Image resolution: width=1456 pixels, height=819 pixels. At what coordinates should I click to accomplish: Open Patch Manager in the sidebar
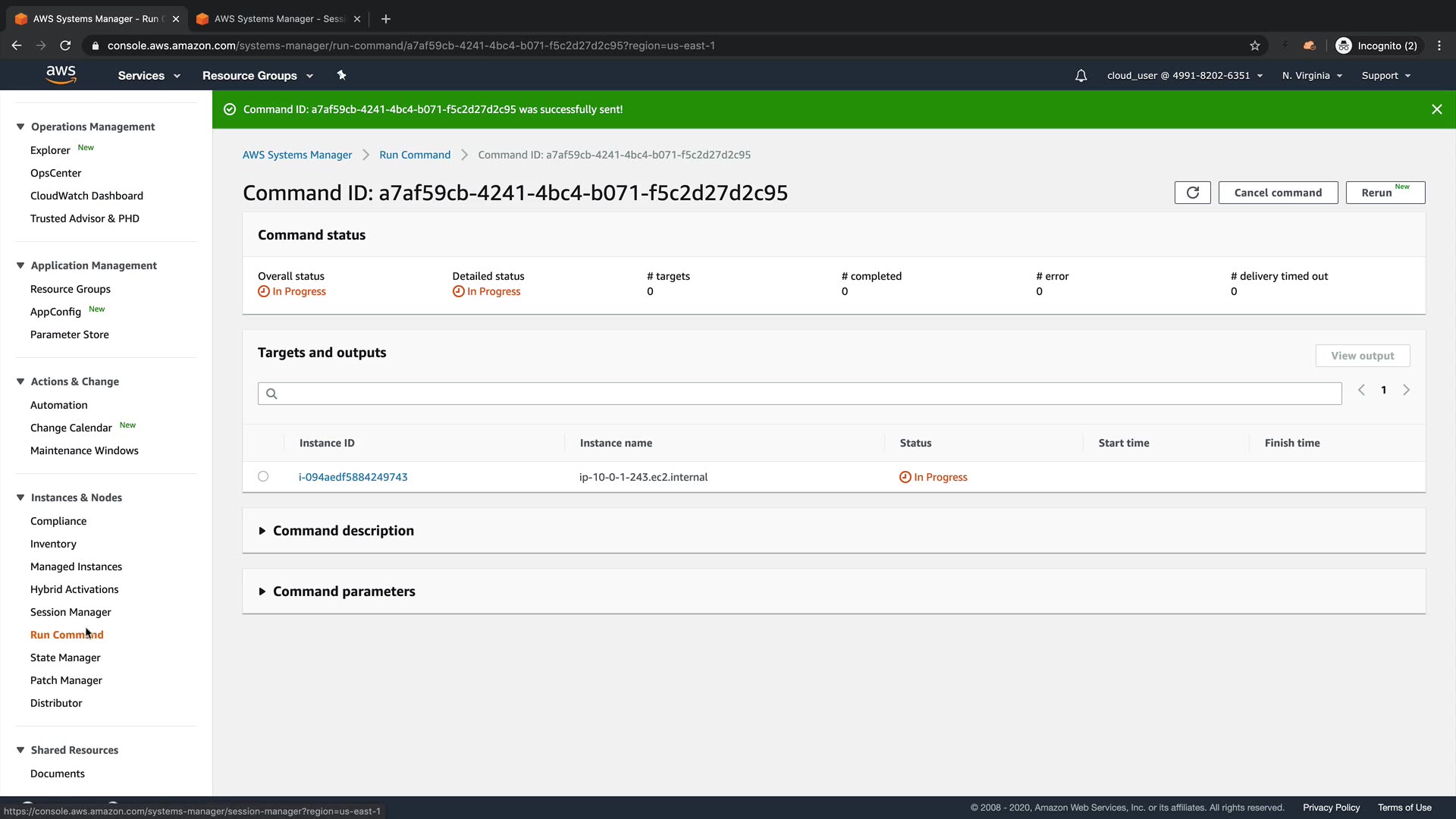point(66,680)
